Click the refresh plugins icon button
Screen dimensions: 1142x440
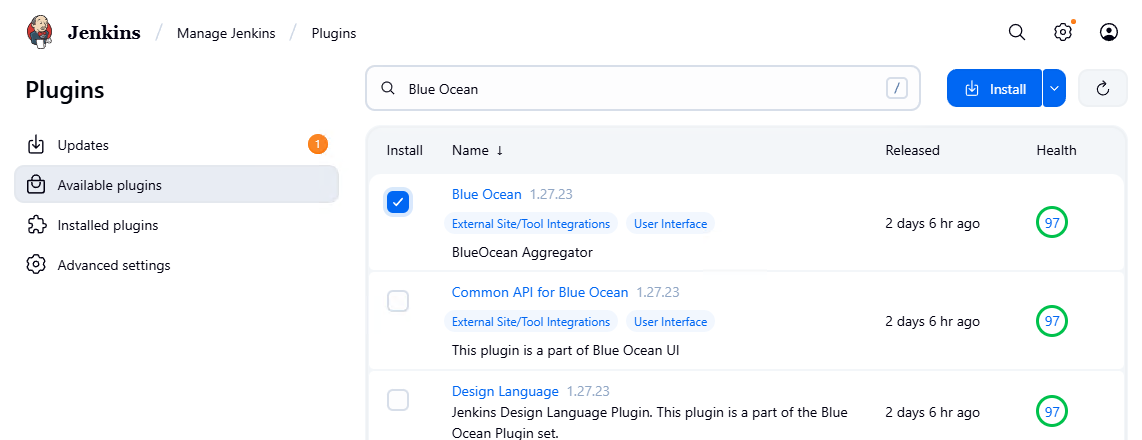click(x=1104, y=88)
